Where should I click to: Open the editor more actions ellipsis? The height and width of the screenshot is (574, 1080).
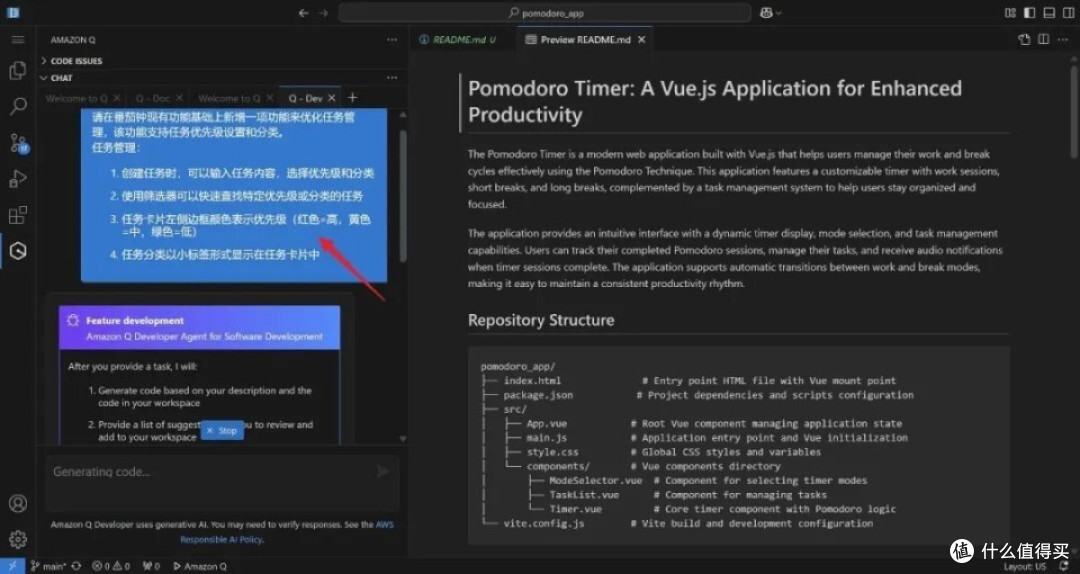pyautogui.click(x=1063, y=40)
